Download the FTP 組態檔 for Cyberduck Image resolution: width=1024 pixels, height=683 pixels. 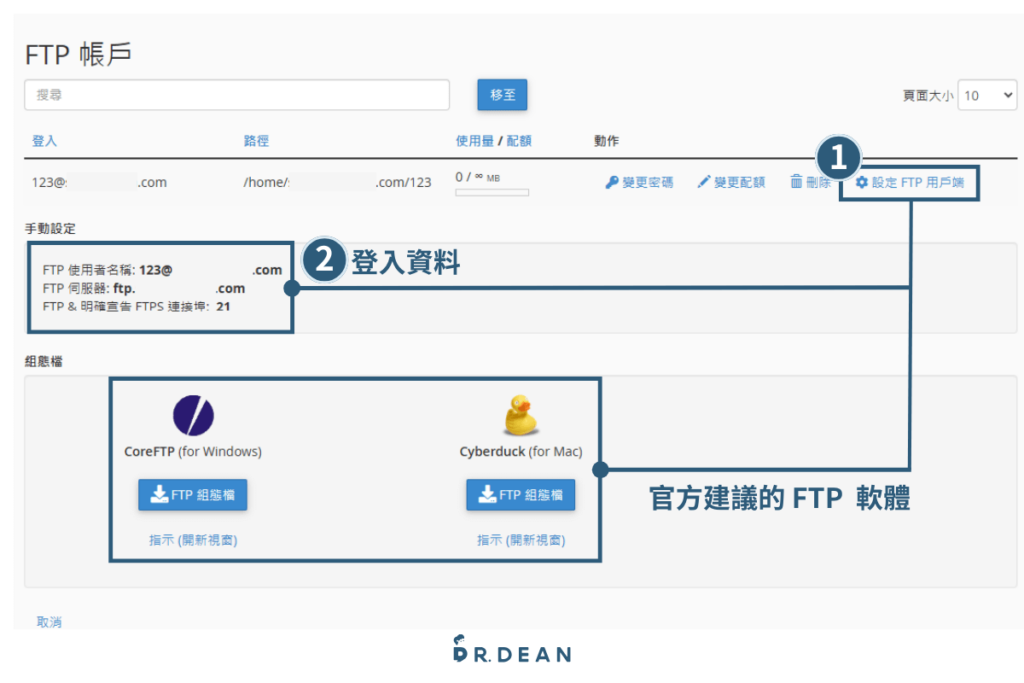tap(520, 494)
